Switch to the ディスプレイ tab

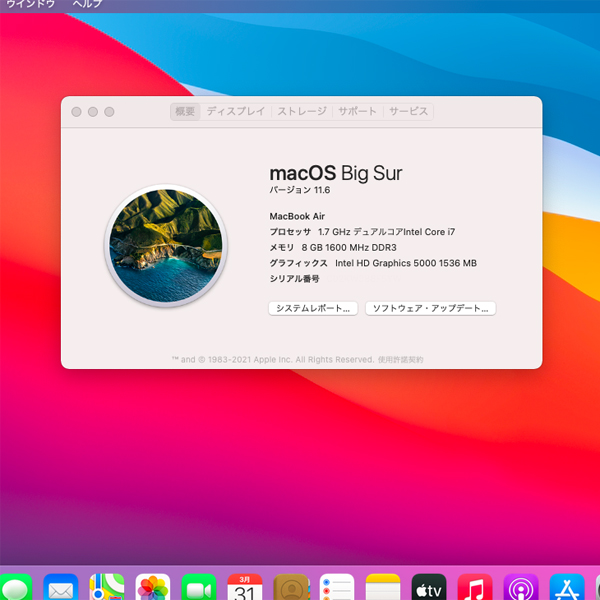236,112
